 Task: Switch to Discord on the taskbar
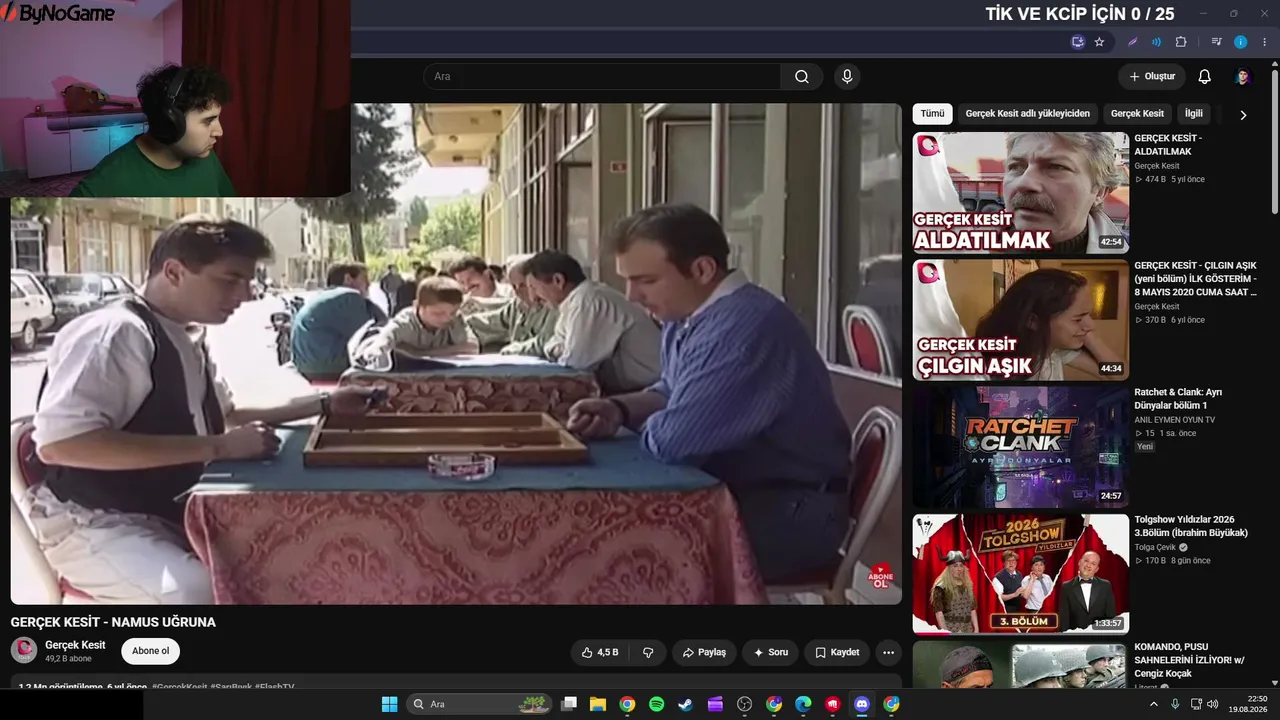pyautogui.click(x=862, y=704)
